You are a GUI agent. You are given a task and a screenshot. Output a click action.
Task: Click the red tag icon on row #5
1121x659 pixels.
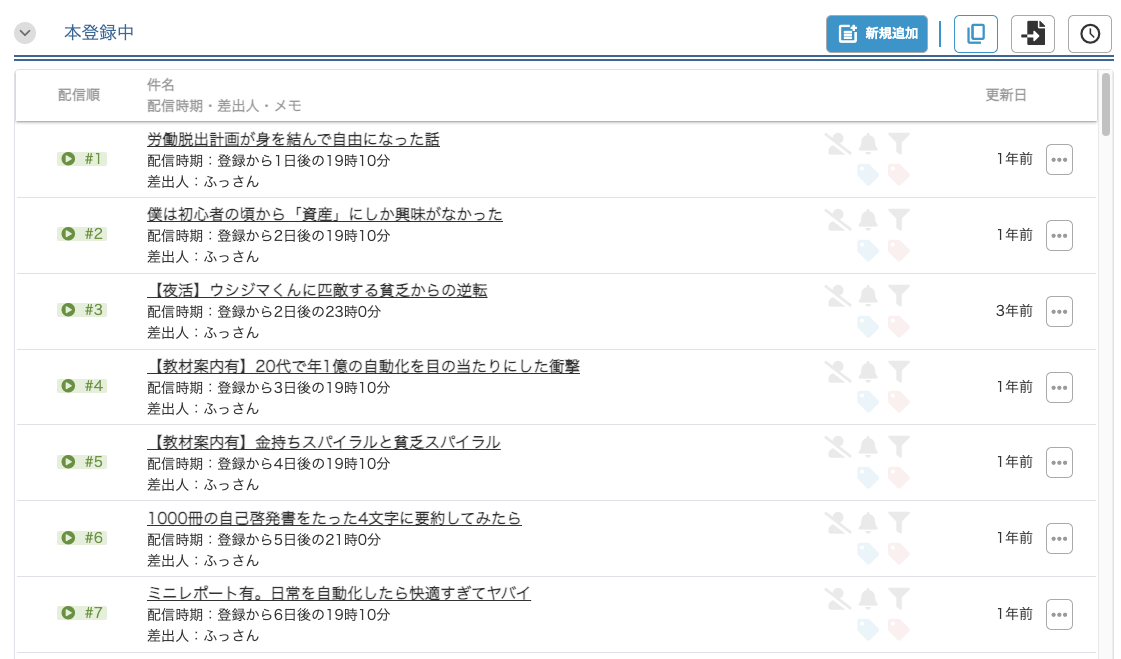click(899, 477)
